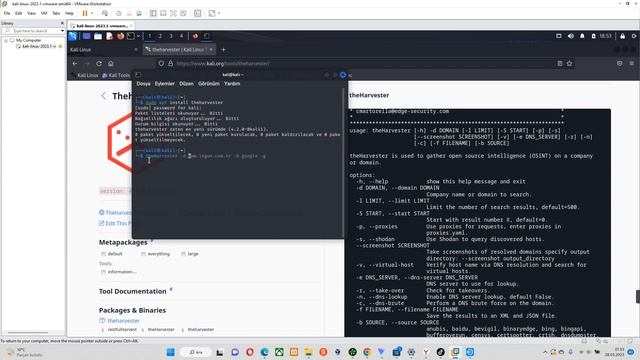Open the VMware Edit menu
Screen dimensions: 640x360
[x=18, y=13]
